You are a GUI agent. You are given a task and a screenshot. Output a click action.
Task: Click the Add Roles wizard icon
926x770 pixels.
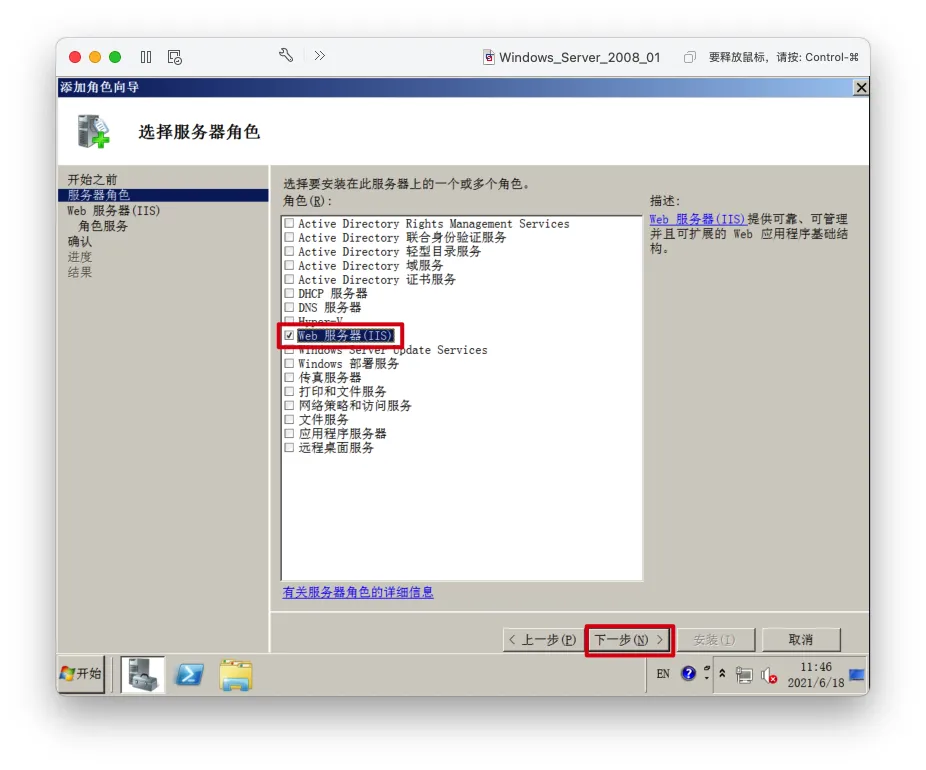pyautogui.click(x=93, y=131)
